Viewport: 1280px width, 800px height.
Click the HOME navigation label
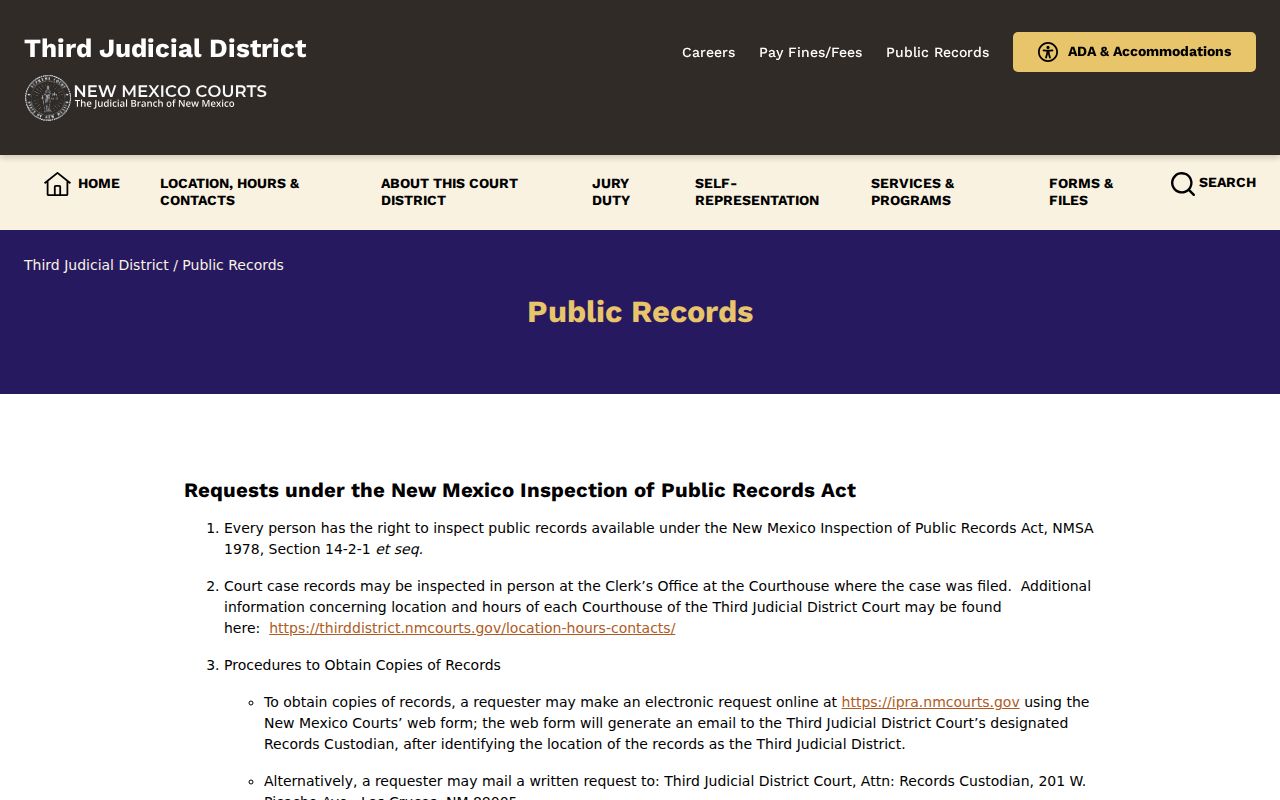(x=99, y=183)
